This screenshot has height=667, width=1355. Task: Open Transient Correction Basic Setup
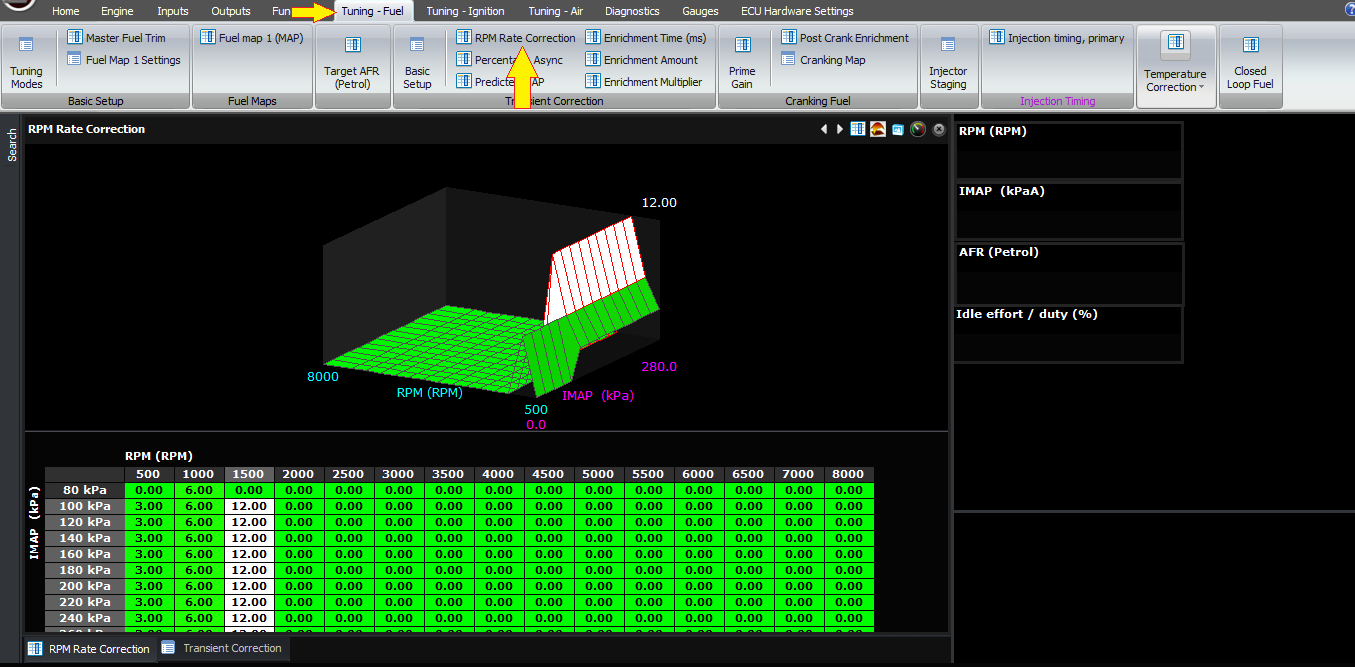[417, 63]
